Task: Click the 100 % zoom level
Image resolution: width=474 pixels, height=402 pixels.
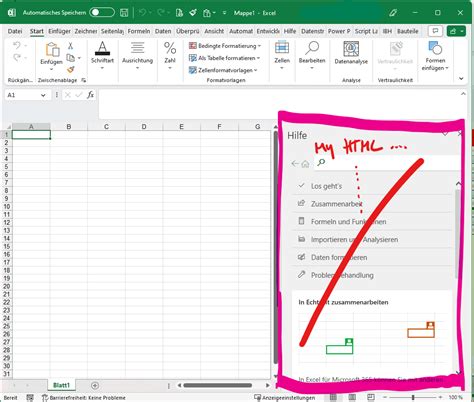Action: coord(455,397)
